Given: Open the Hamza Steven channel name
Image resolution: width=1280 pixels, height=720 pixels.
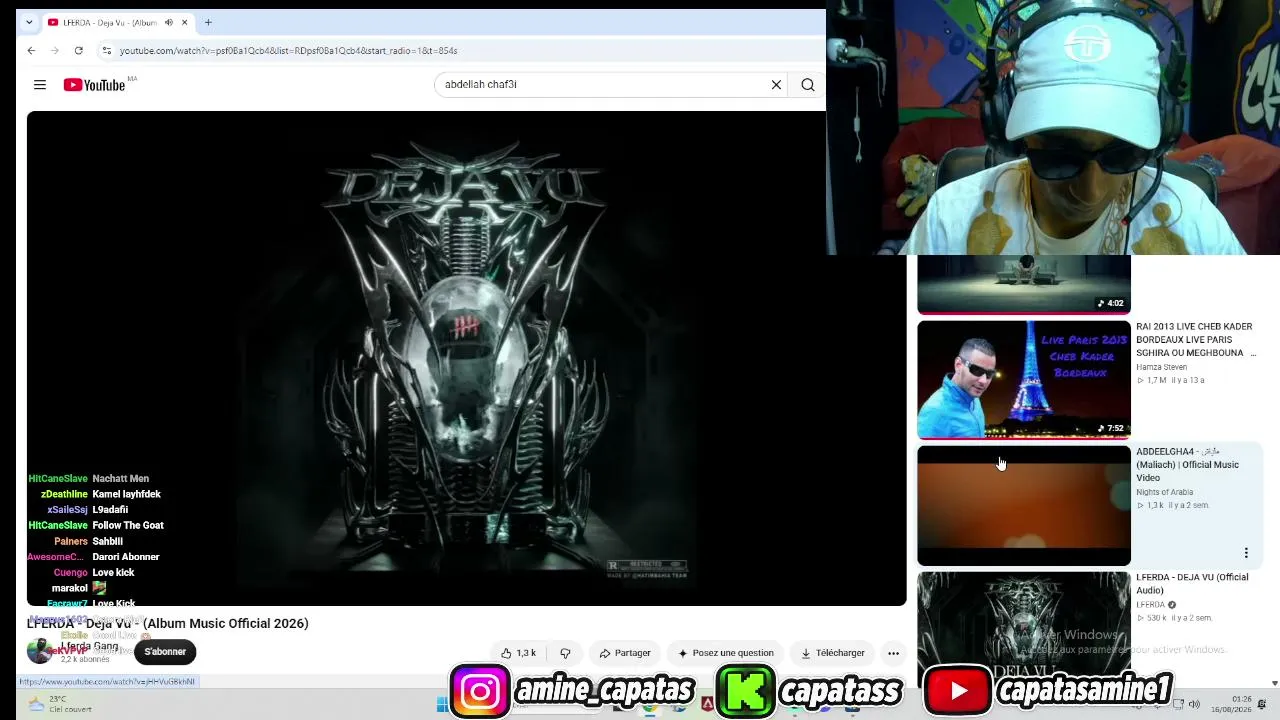Looking at the screenshot, I should (1161, 367).
